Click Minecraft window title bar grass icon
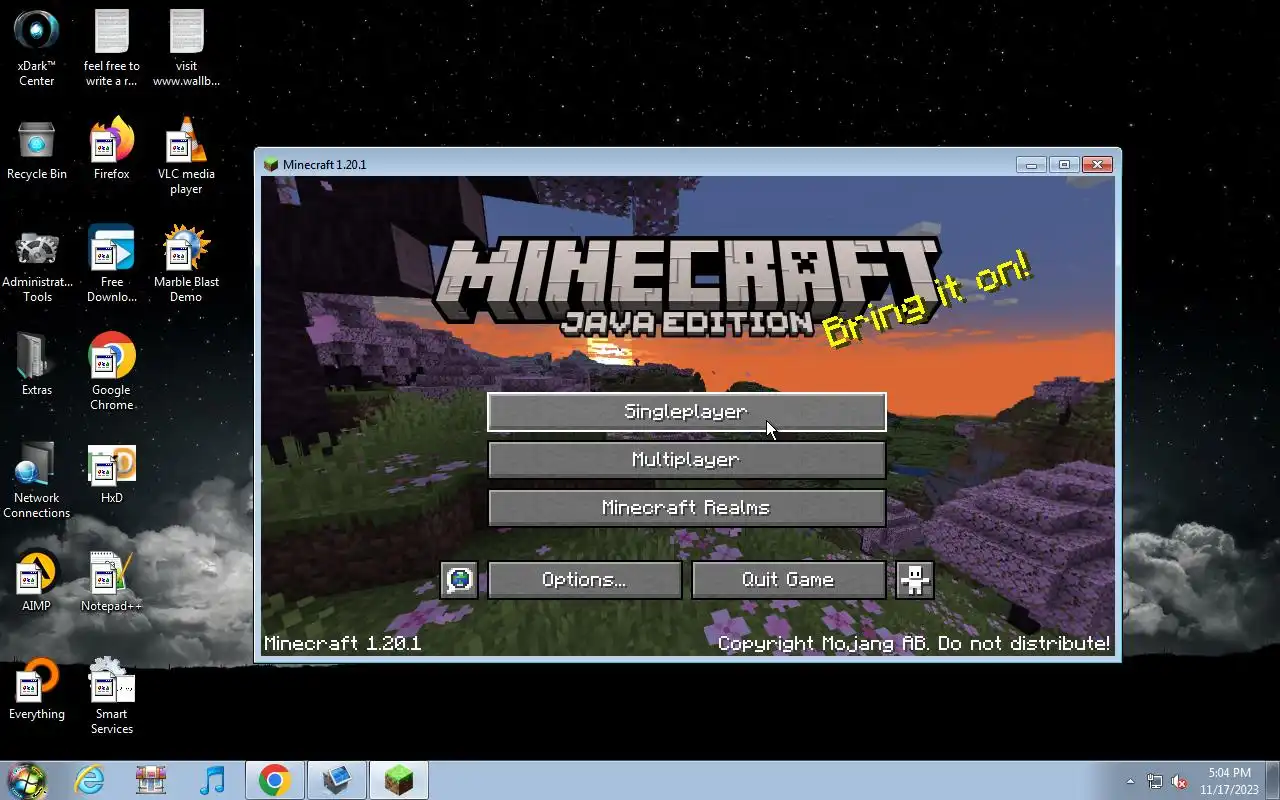 [270, 164]
